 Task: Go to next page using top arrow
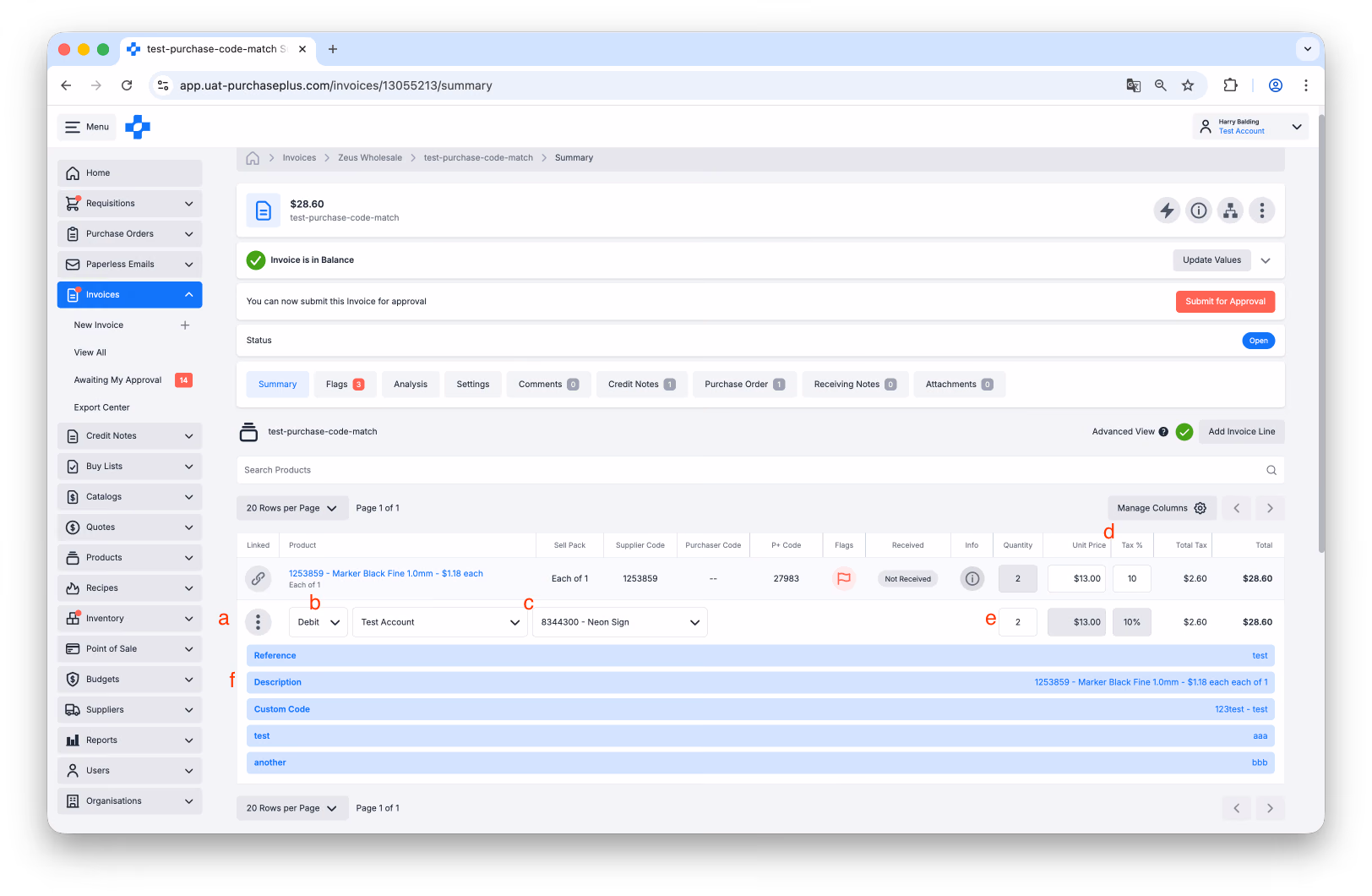1270,508
